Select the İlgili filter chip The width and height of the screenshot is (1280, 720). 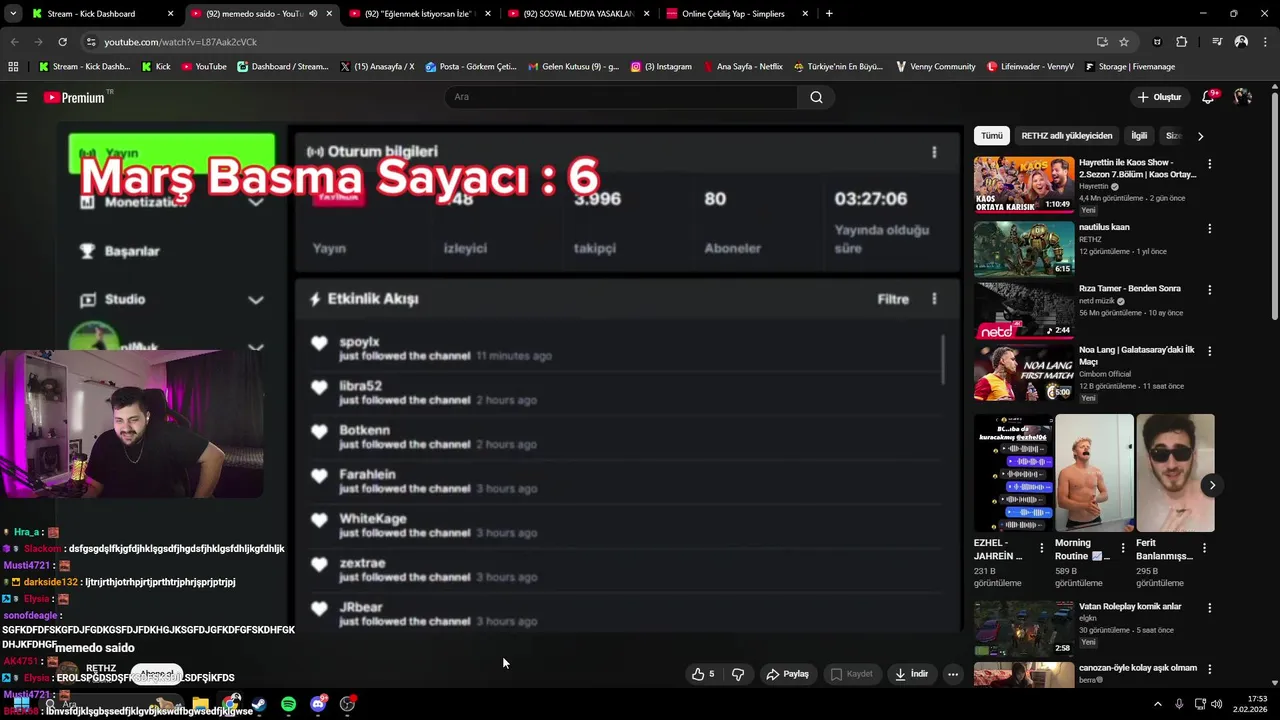click(1139, 136)
